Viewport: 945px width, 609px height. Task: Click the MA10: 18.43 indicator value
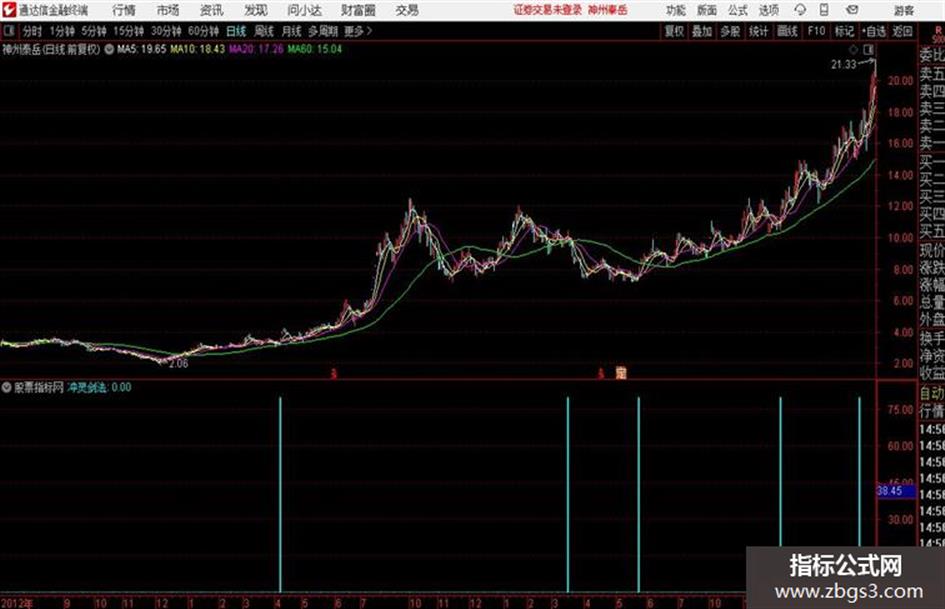click(x=197, y=49)
